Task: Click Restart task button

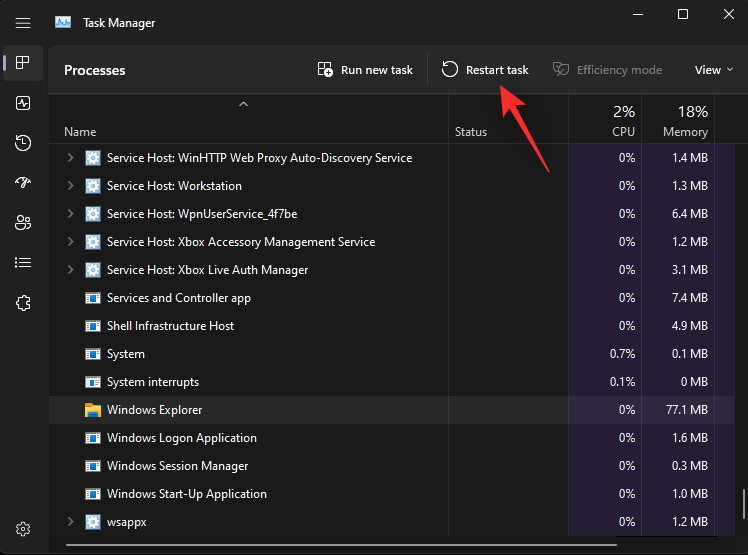Action: tap(485, 70)
